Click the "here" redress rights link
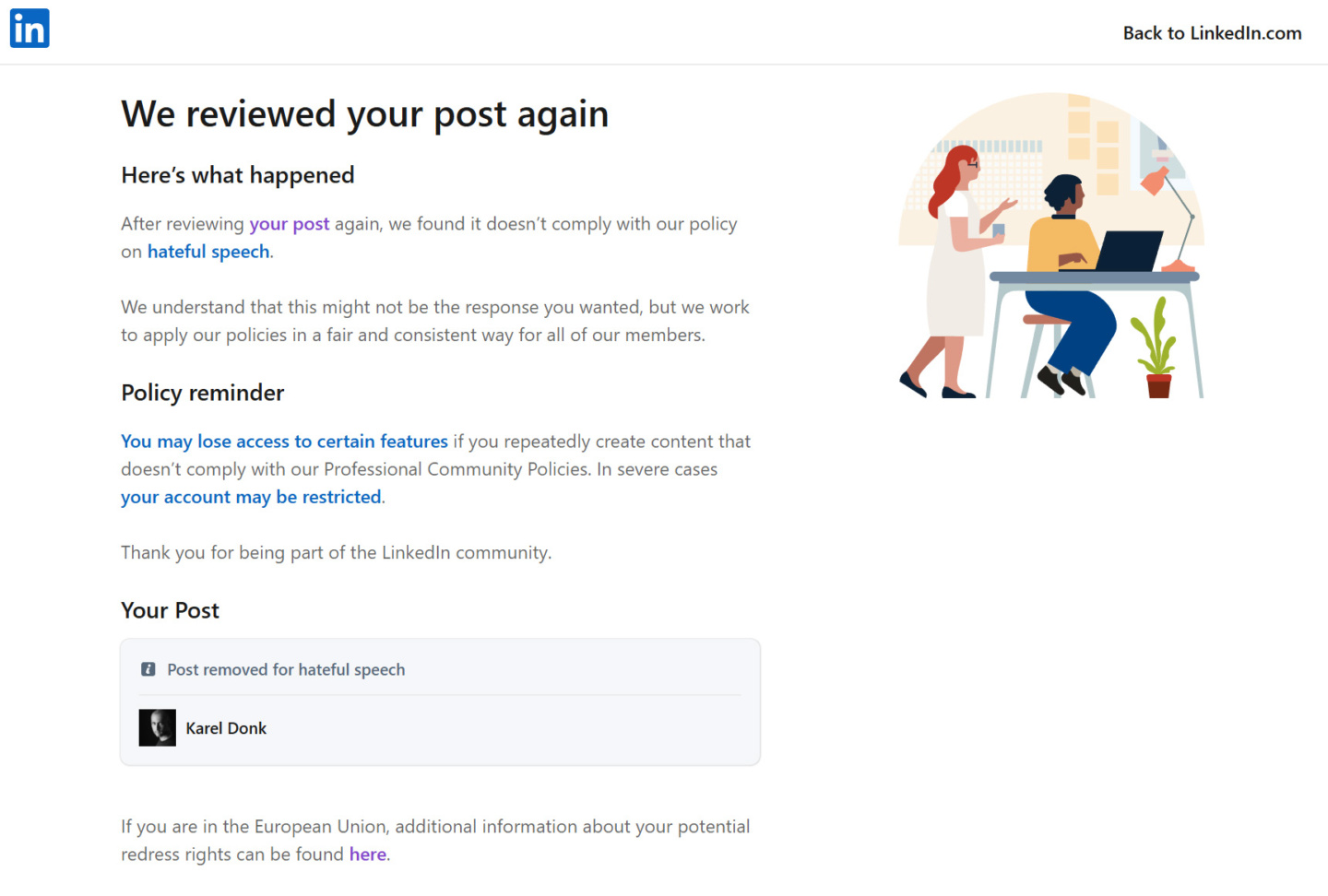Viewport: 1328px width, 896px height. (367, 855)
